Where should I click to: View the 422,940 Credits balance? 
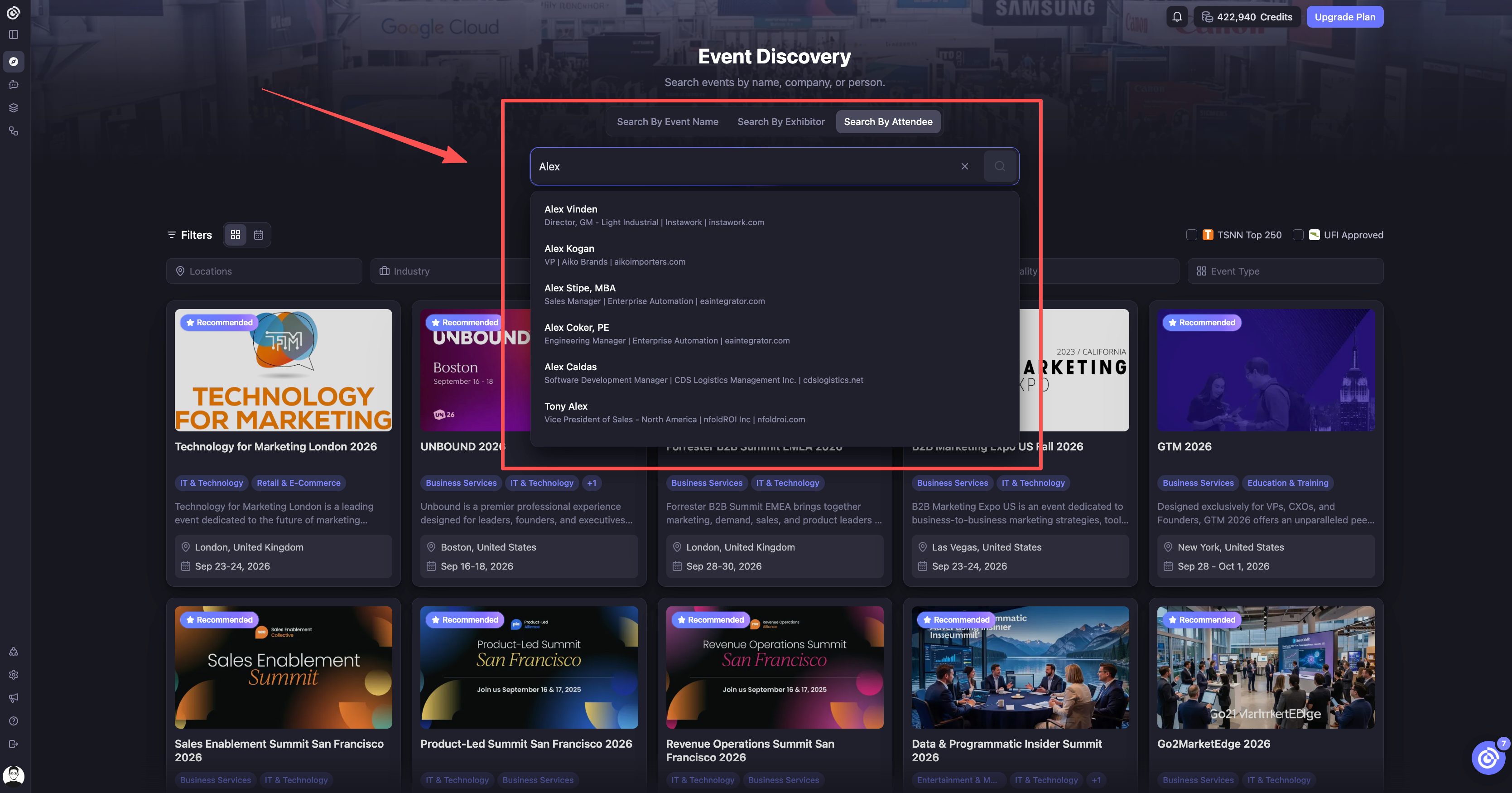pyautogui.click(x=1247, y=17)
